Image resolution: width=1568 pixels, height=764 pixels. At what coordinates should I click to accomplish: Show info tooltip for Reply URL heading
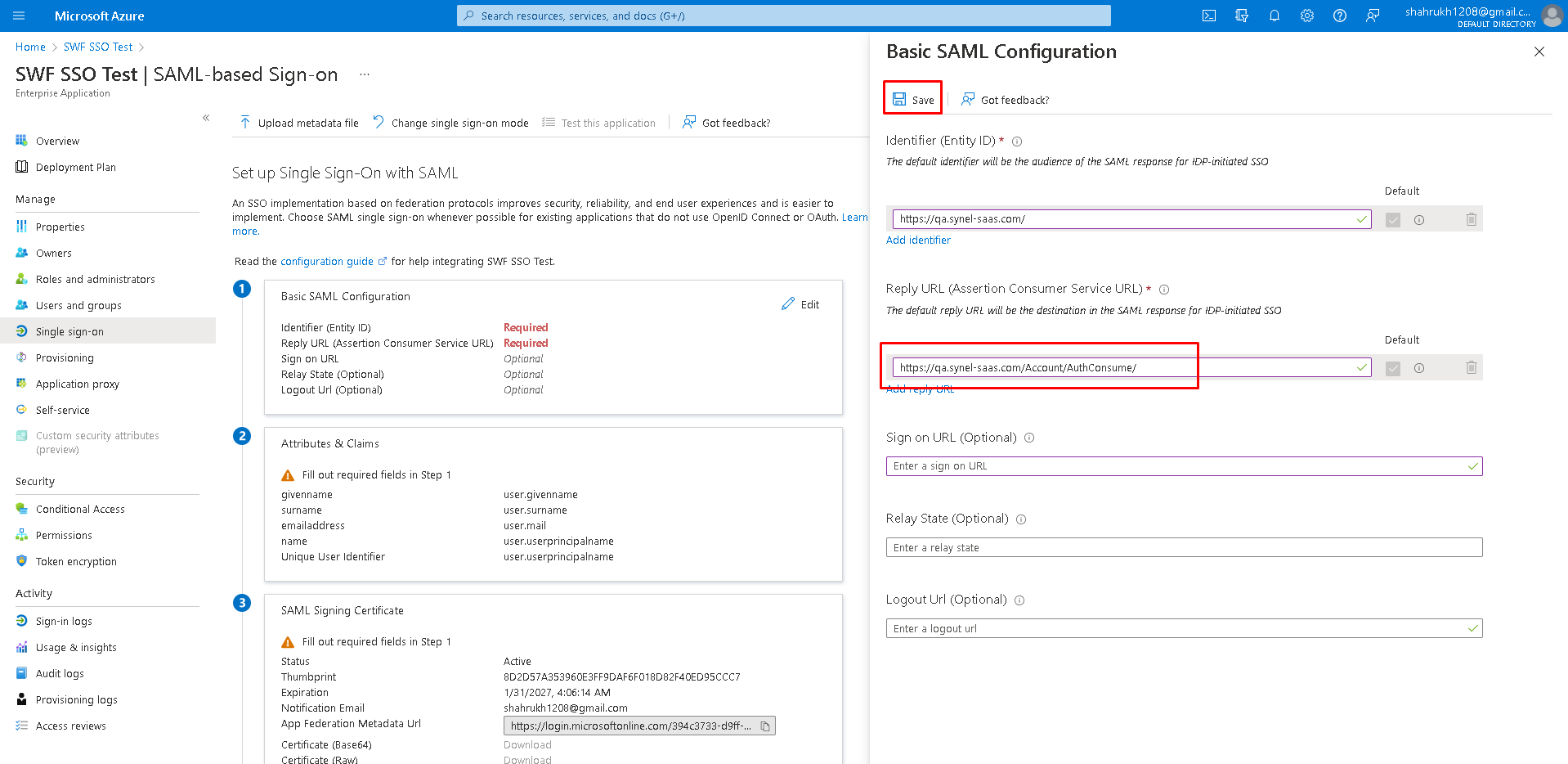pos(1164,290)
